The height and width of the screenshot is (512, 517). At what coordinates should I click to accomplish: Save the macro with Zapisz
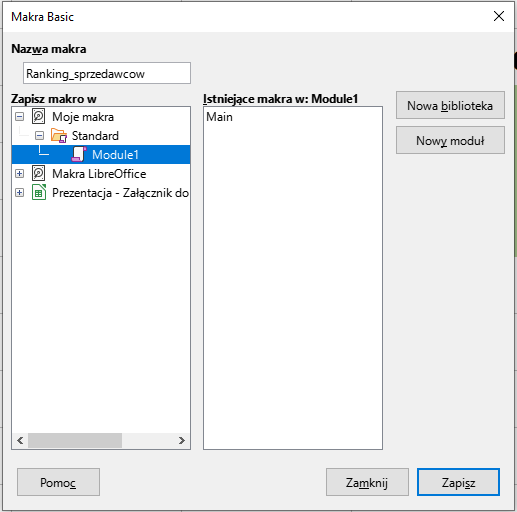(x=458, y=482)
